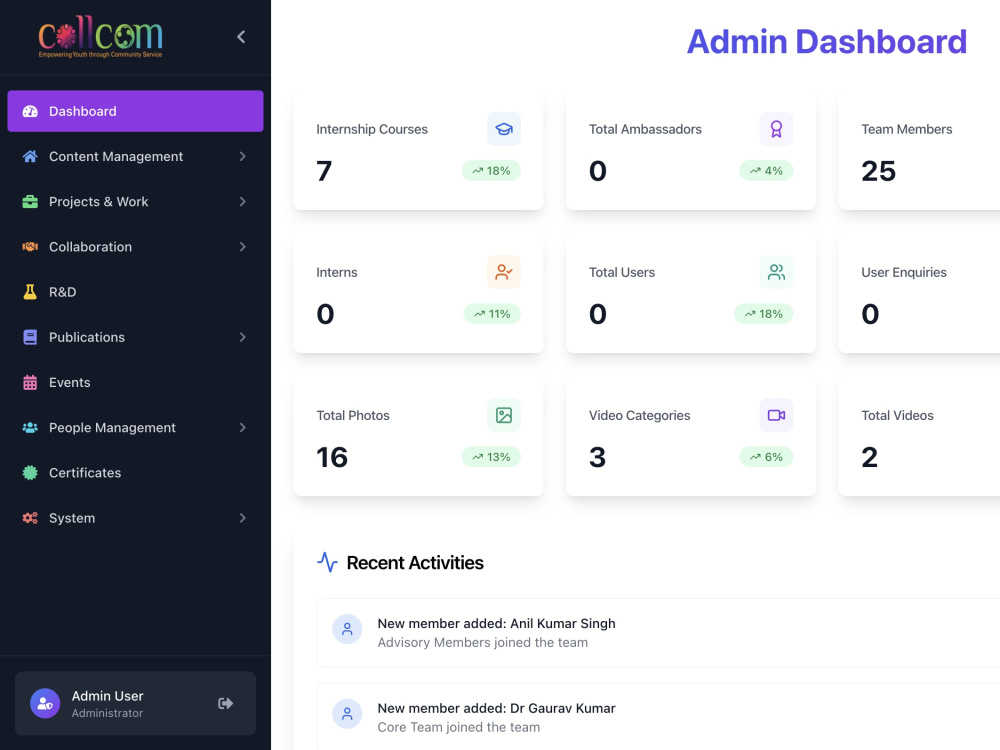Open the Dashboard menu item

click(x=135, y=111)
